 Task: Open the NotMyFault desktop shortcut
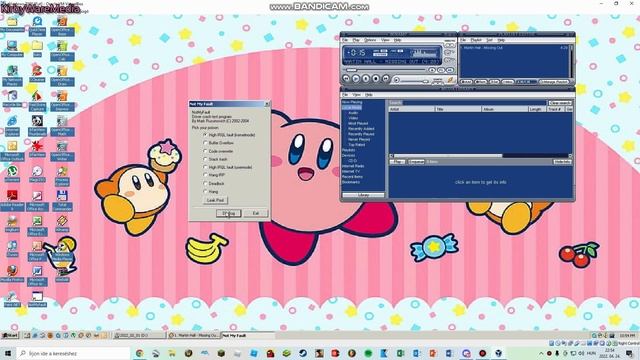37,299
